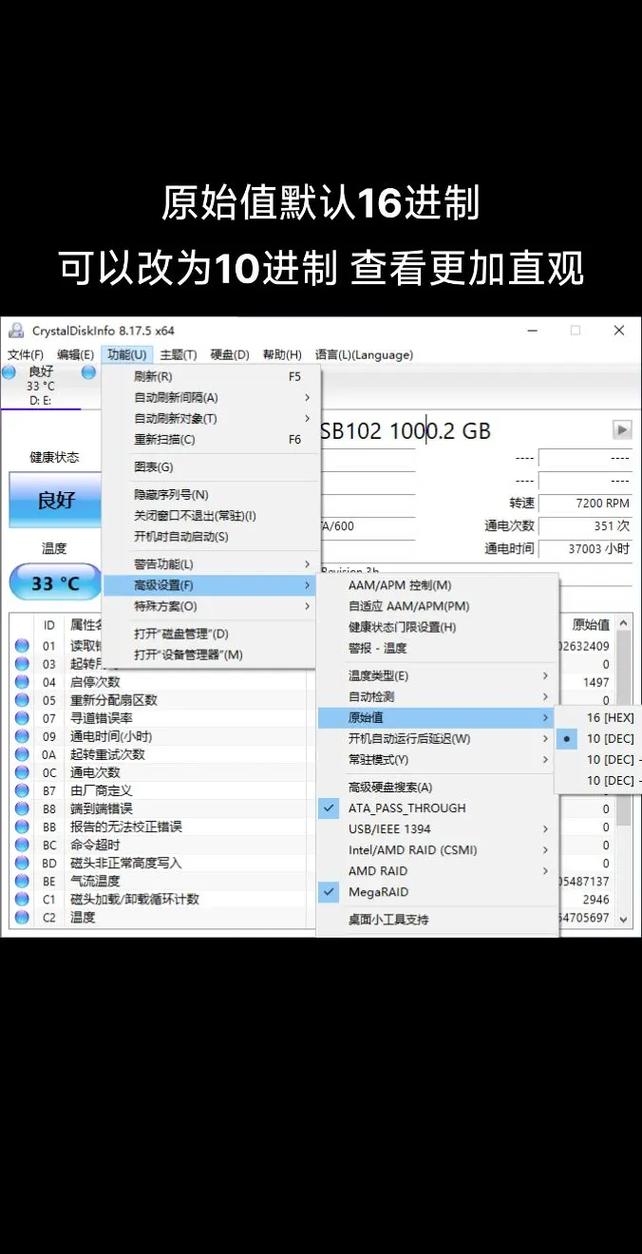Select the 良好 33°C disk D: E: indicator
642x1254 pixels.
(x=40, y=386)
